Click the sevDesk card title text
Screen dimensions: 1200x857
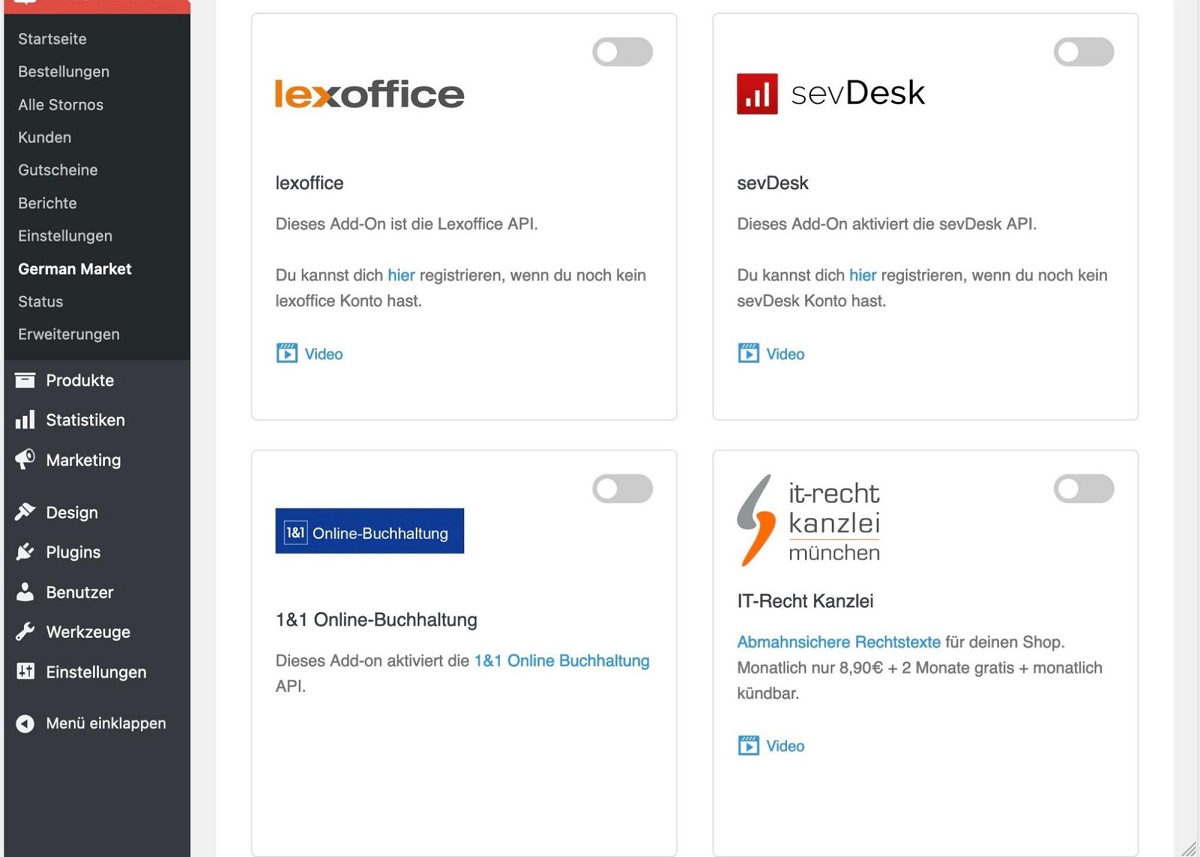point(773,183)
